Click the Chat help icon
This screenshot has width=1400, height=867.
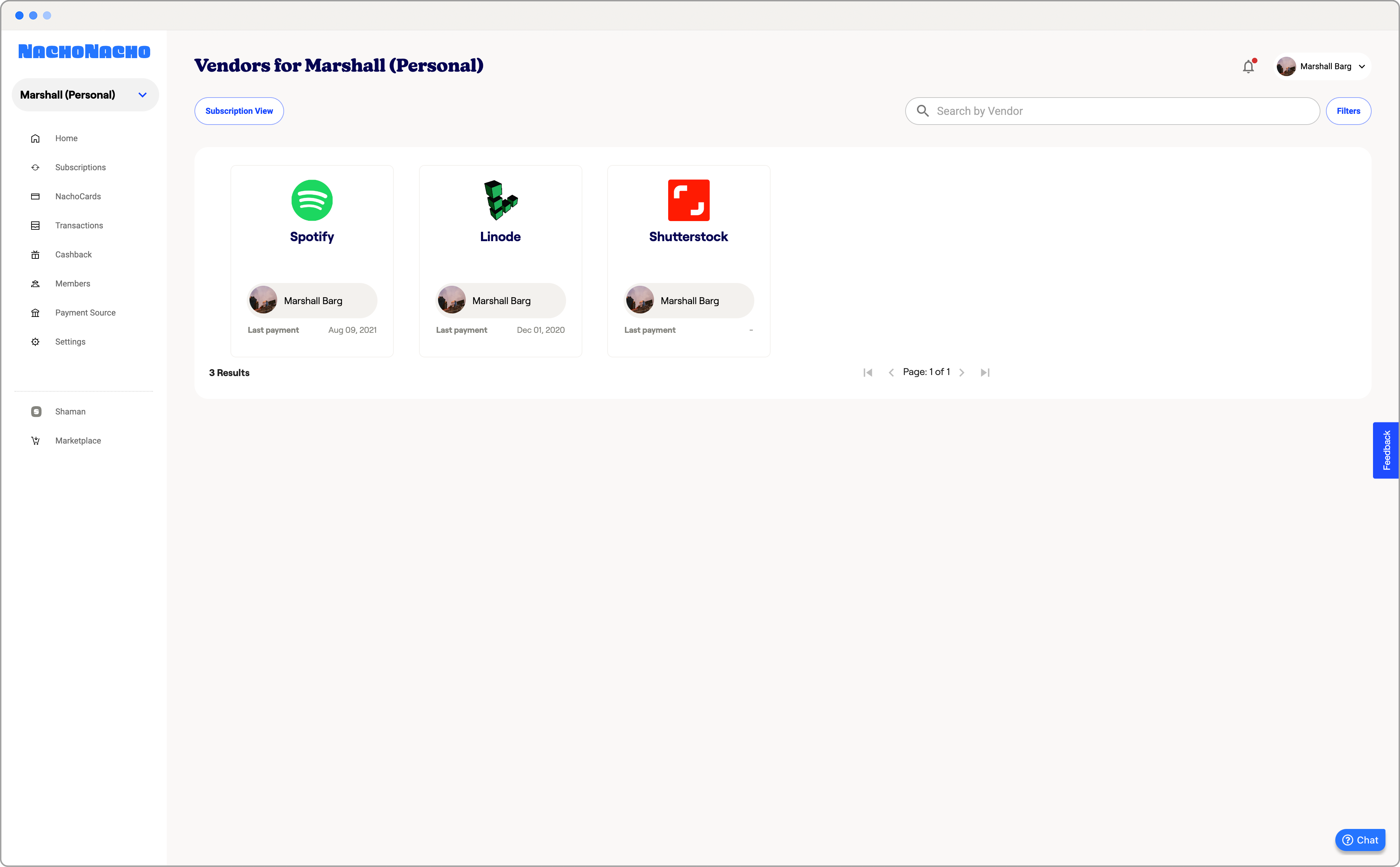tap(1347, 841)
